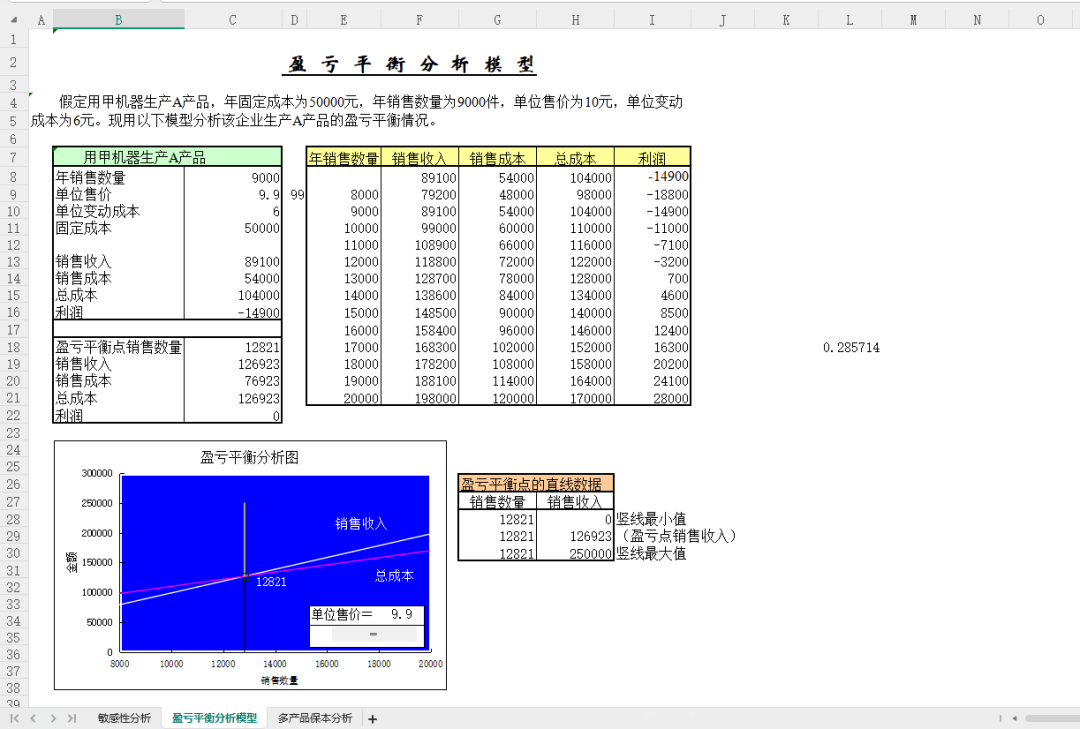Select column H header
This screenshot has height=729, width=1080.
575,20
